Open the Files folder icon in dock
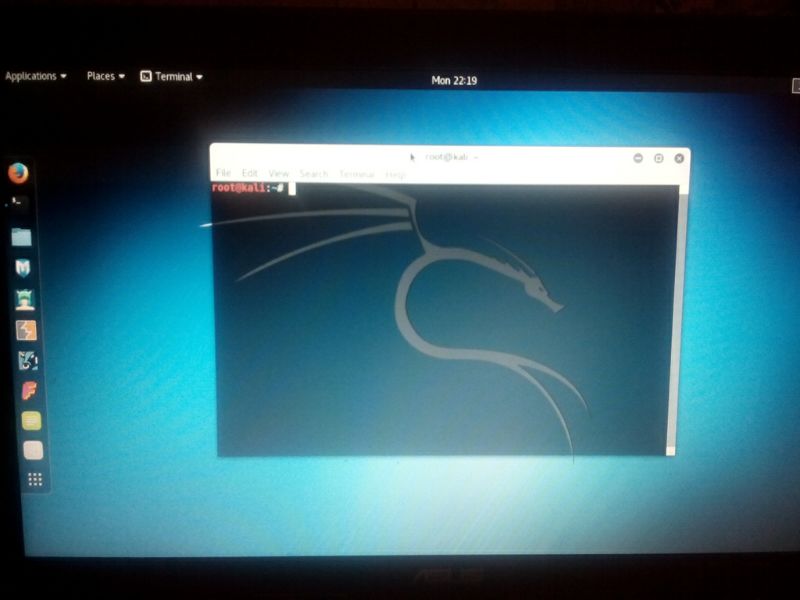This screenshot has height=600, width=800. coord(21,237)
